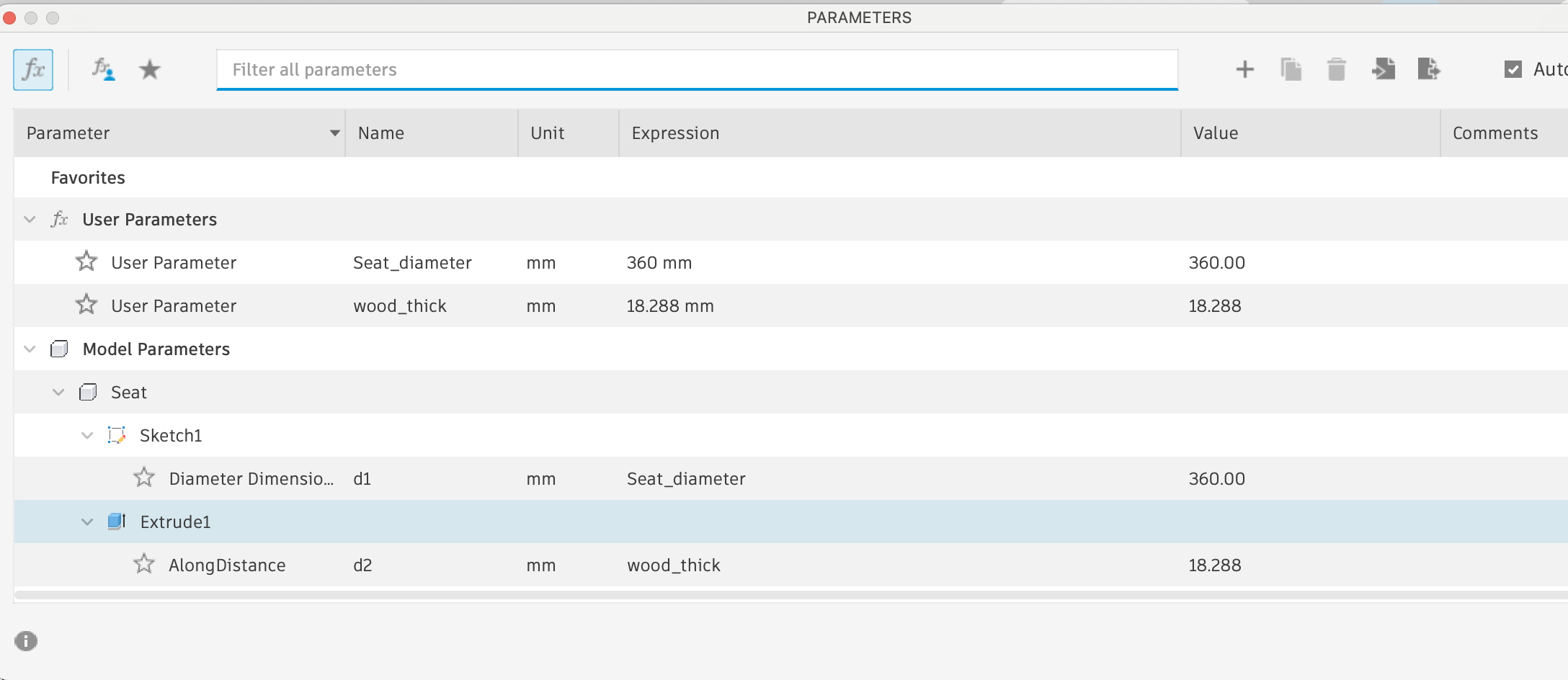
Task: Click the Value column header
Action: (x=1311, y=133)
